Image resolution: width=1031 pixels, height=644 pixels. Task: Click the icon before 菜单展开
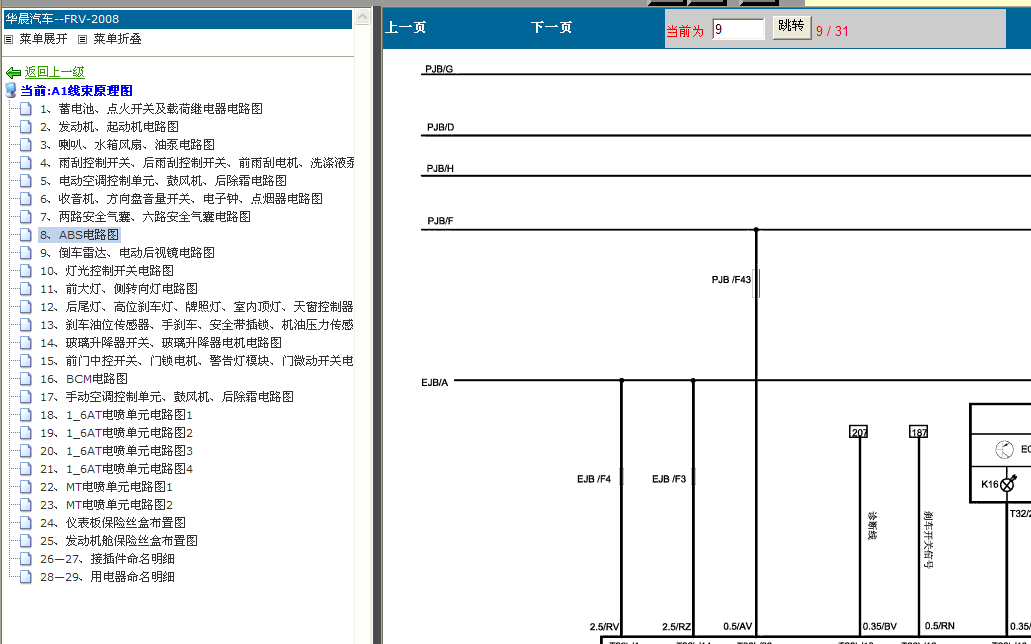point(9,39)
